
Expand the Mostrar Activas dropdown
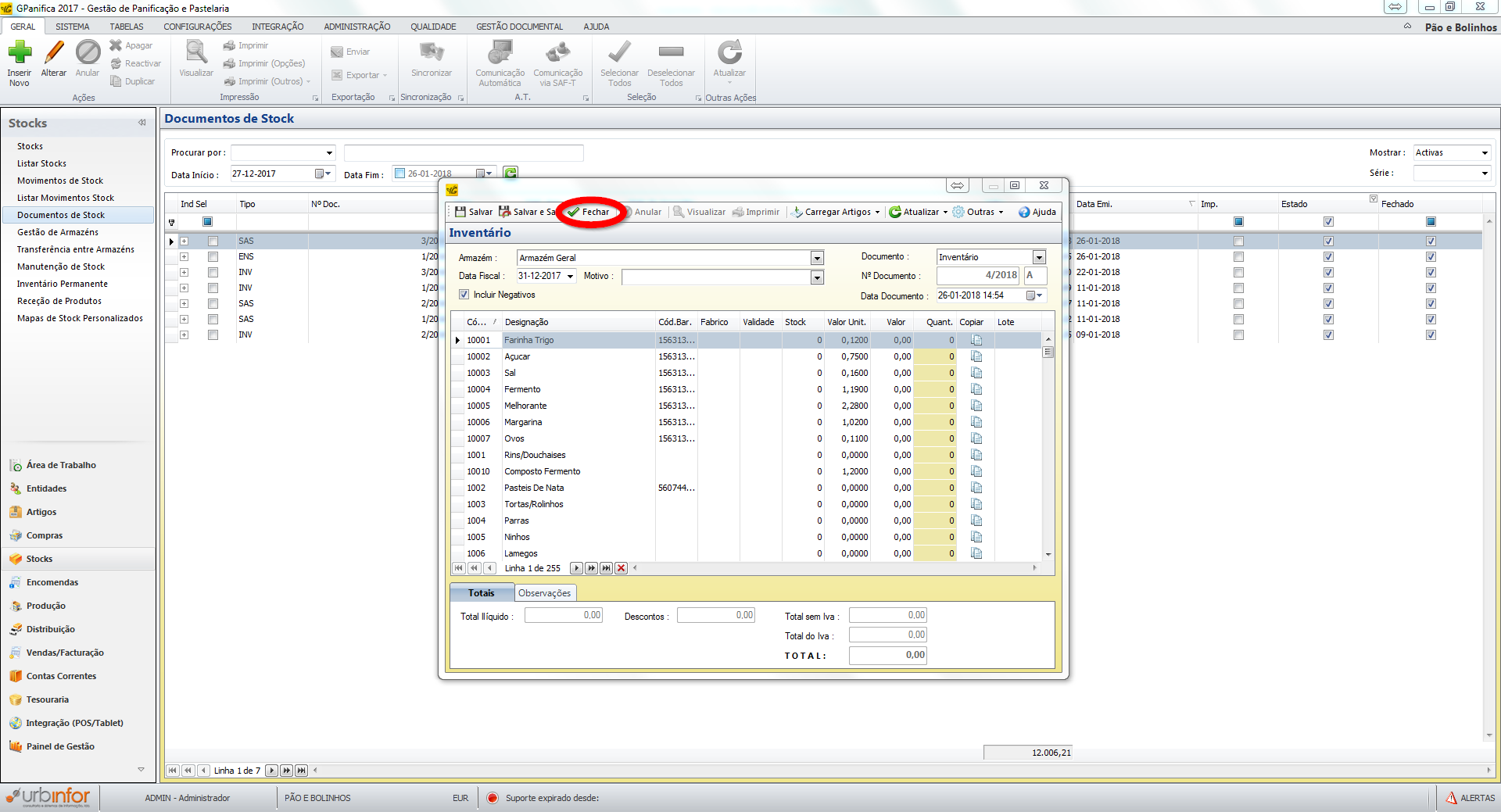pos(1485,153)
